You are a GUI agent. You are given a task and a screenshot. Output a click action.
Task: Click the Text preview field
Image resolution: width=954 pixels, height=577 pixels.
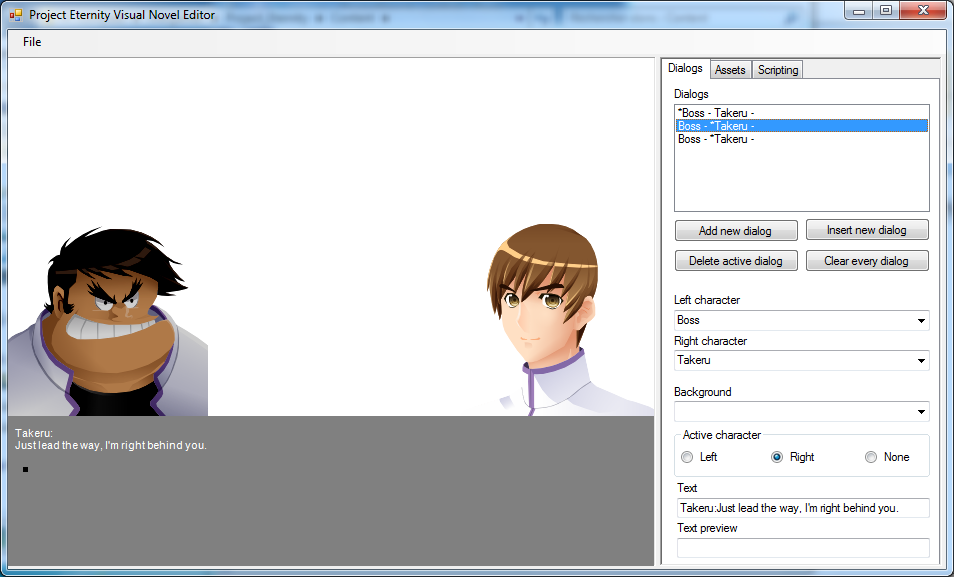pyautogui.click(x=802, y=548)
